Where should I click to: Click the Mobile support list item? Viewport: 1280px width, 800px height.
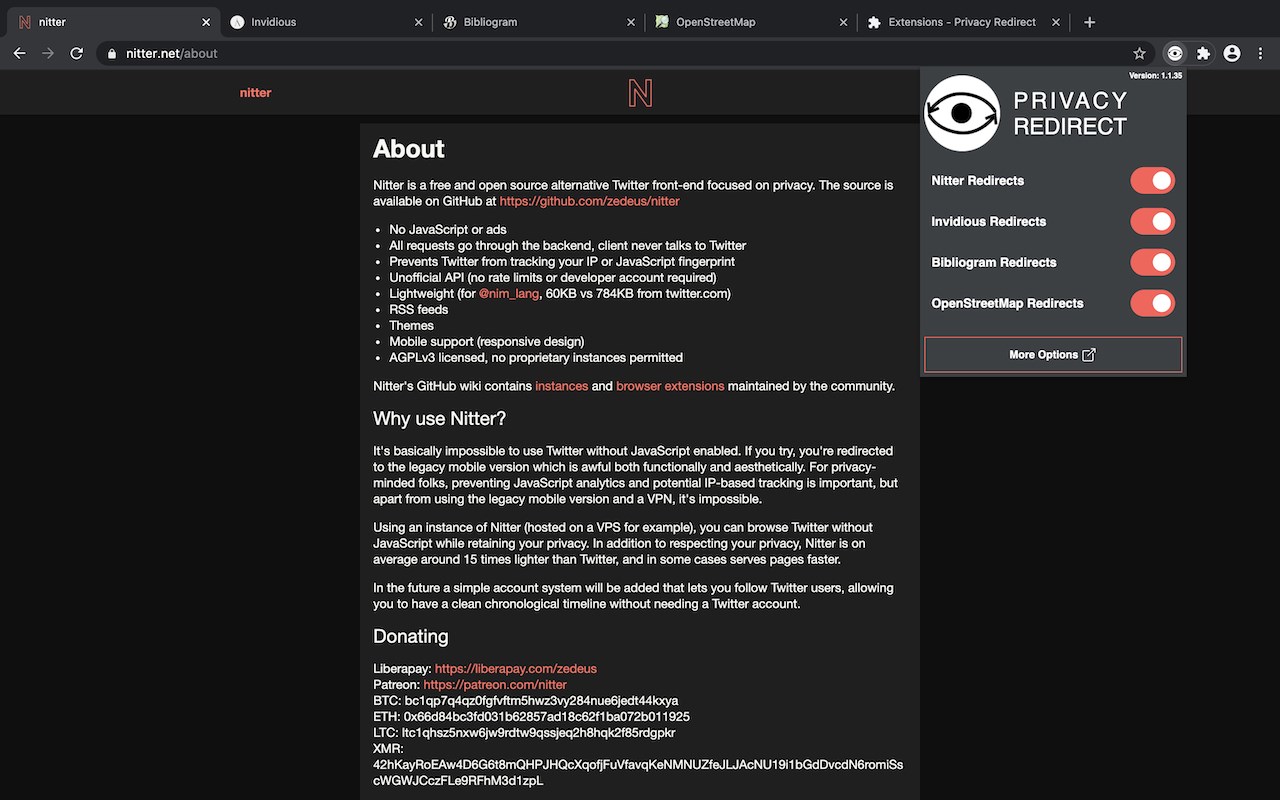pyautogui.click(x=486, y=342)
